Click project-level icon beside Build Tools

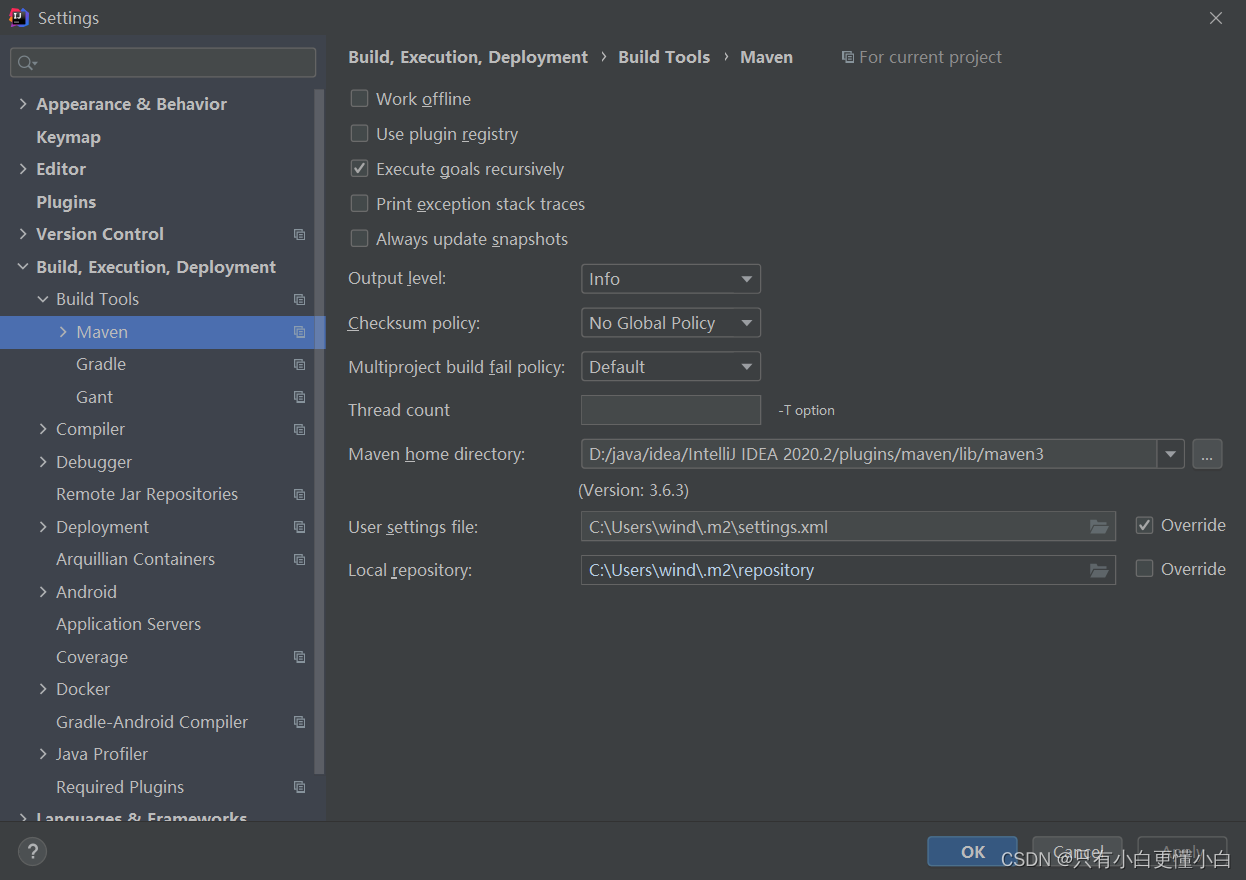(x=299, y=299)
